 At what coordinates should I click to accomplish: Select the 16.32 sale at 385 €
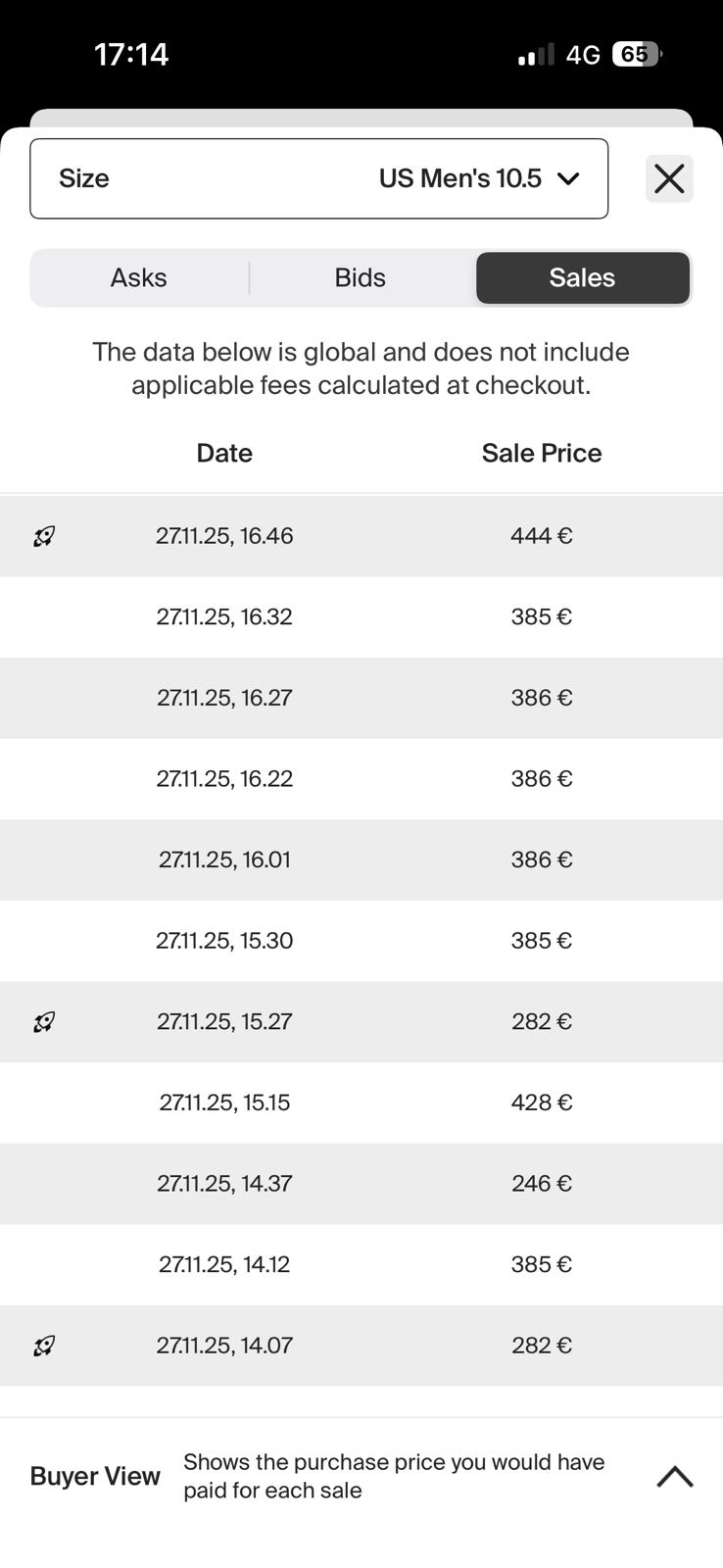(361, 617)
